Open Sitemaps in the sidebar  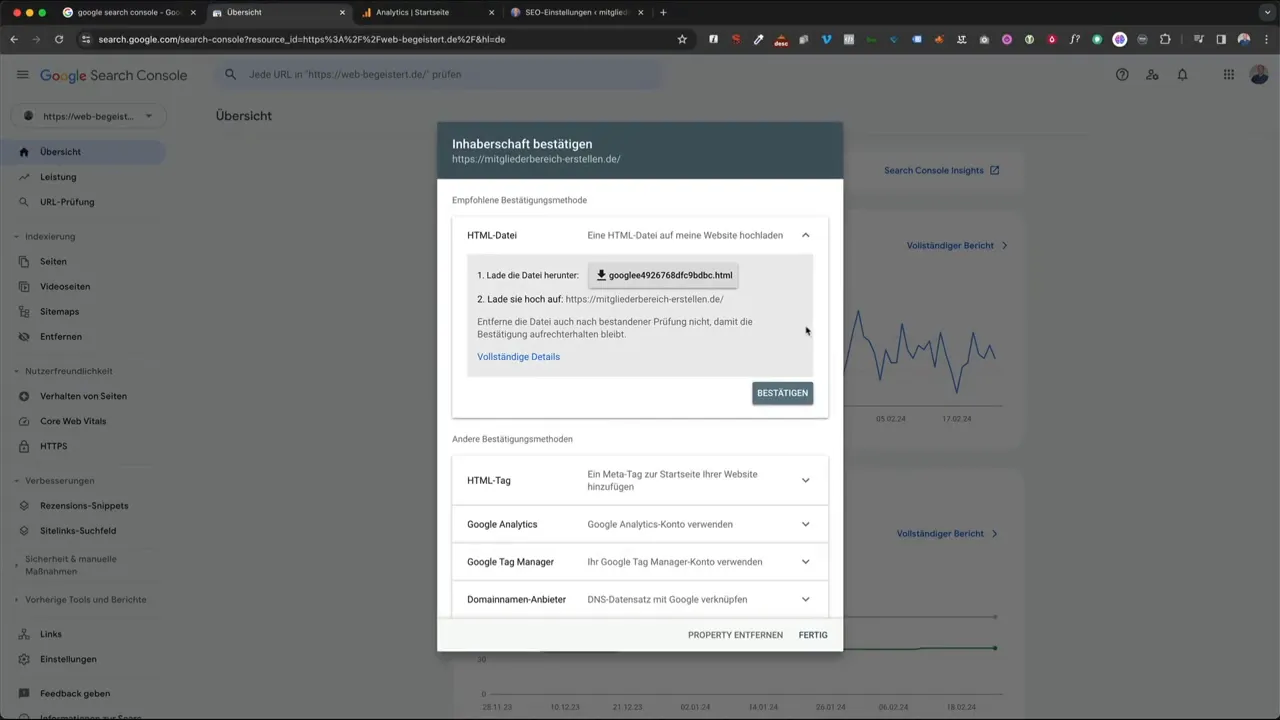[59, 312]
